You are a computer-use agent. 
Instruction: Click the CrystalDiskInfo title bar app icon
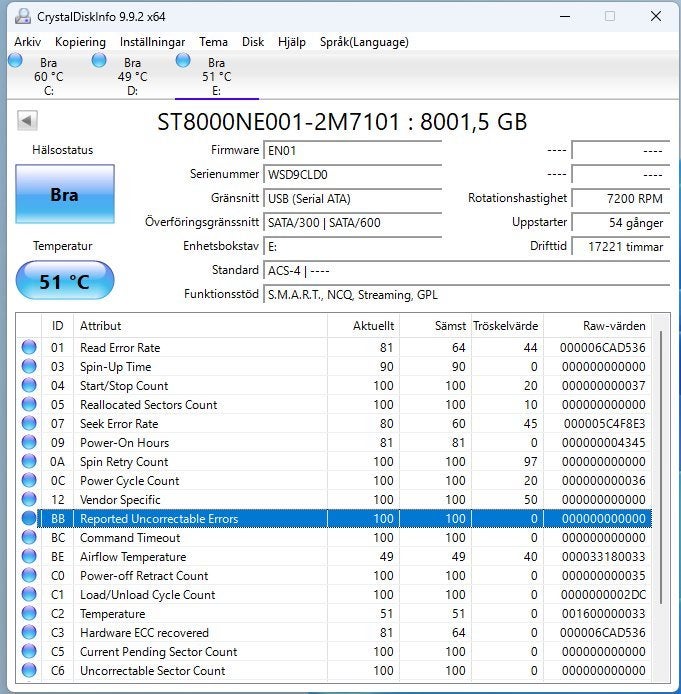[23, 17]
